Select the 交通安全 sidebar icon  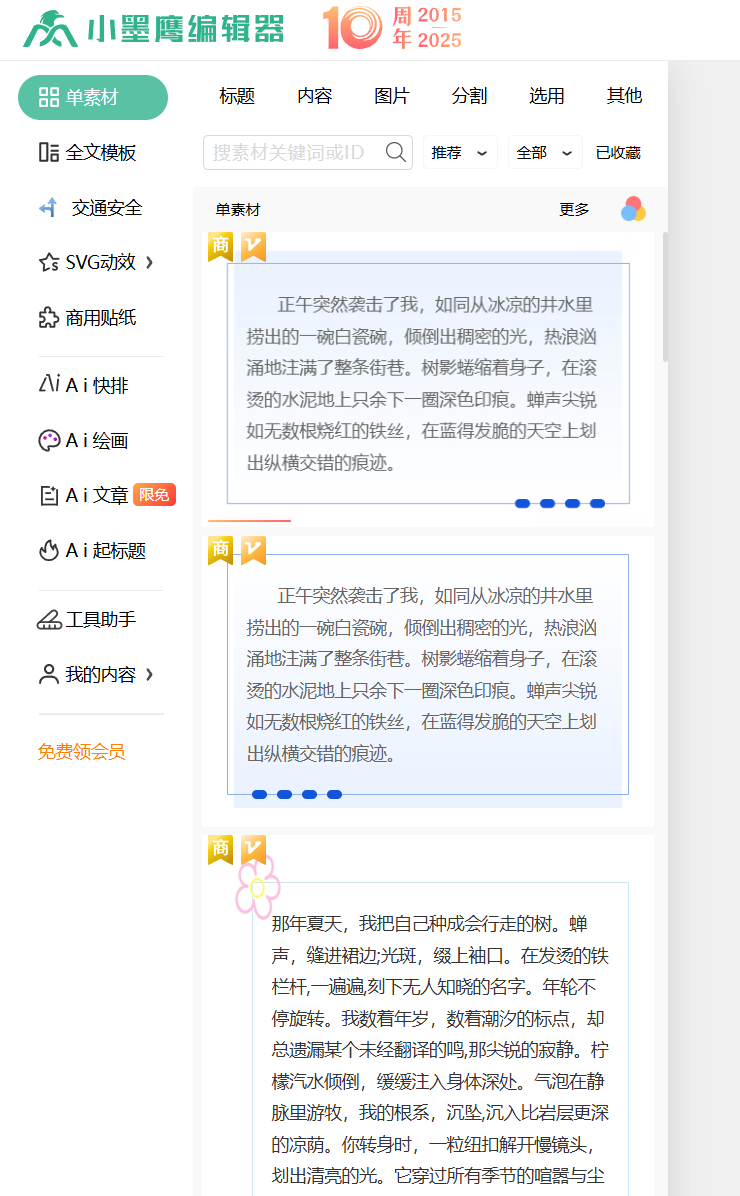click(x=48, y=208)
